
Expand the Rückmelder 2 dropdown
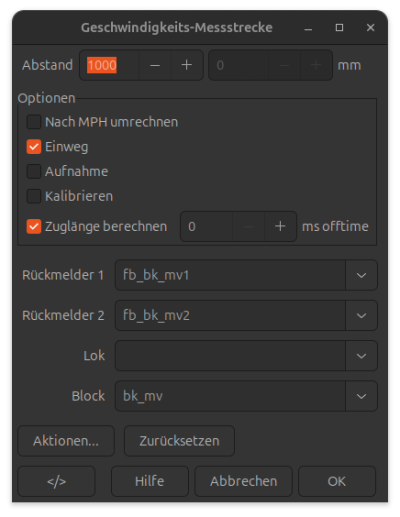(361, 315)
